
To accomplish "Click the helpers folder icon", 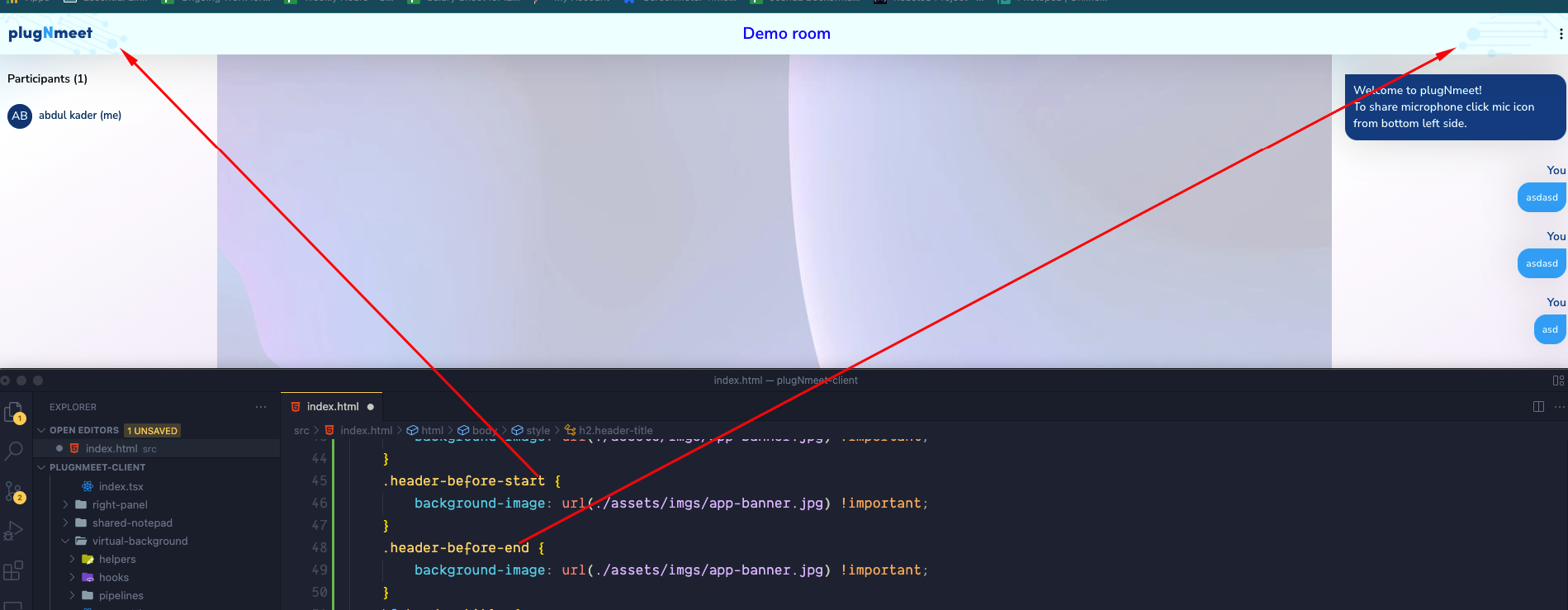I will [88, 559].
